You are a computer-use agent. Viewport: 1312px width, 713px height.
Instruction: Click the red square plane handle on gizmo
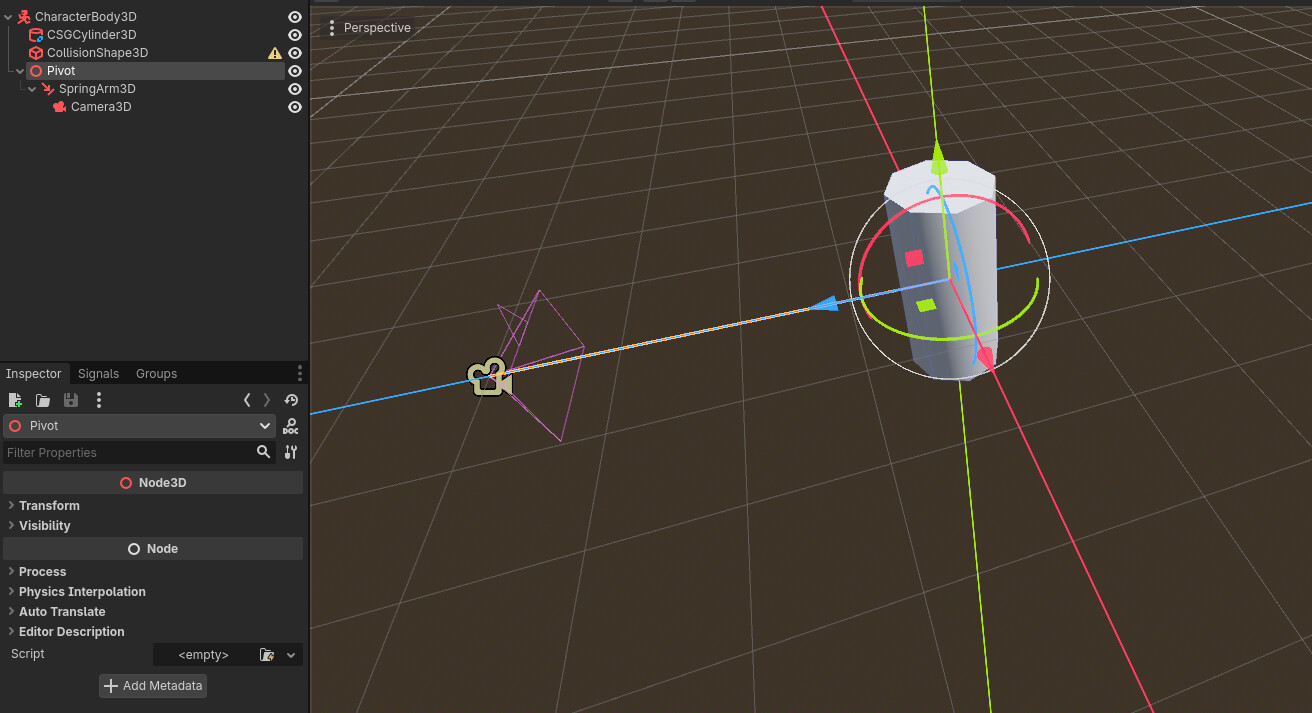tap(914, 258)
